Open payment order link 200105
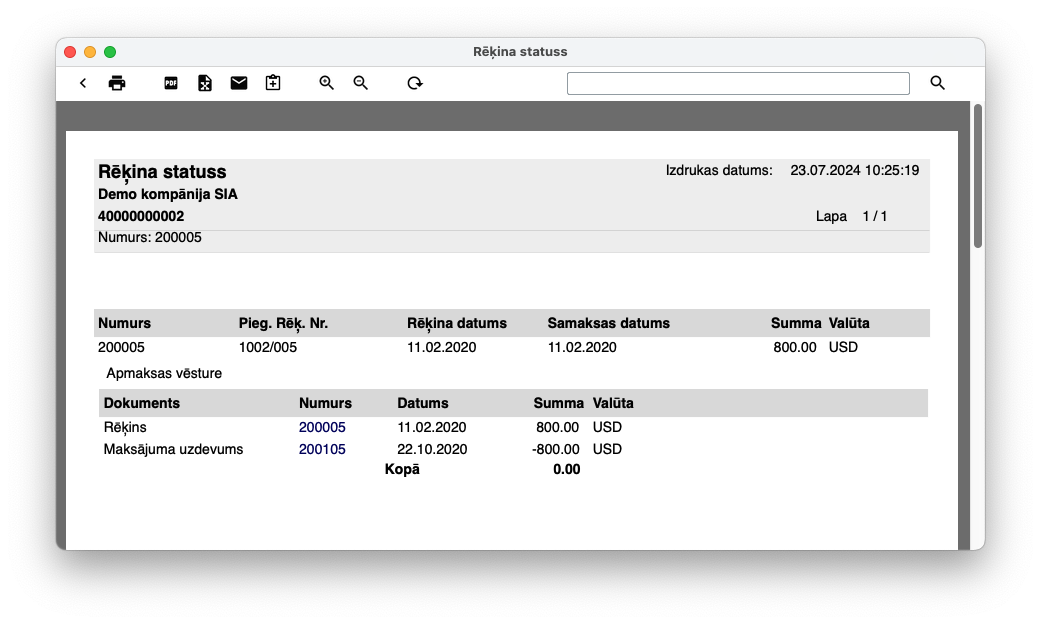The width and height of the screenshot is (1041, 624). coord(322,449)
